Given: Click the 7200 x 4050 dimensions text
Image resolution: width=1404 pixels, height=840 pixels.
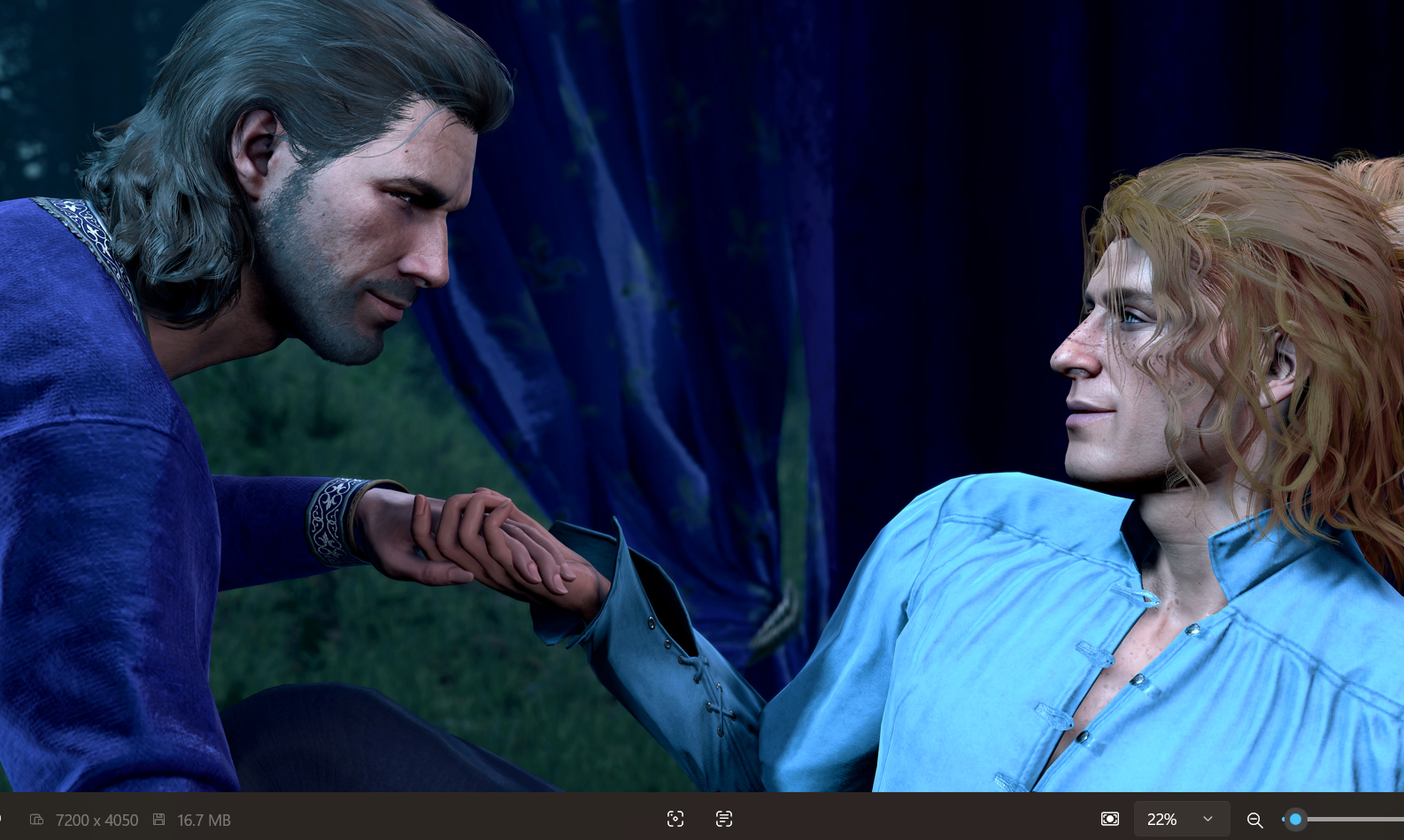Looking at the screenshot, I should 96,820.
